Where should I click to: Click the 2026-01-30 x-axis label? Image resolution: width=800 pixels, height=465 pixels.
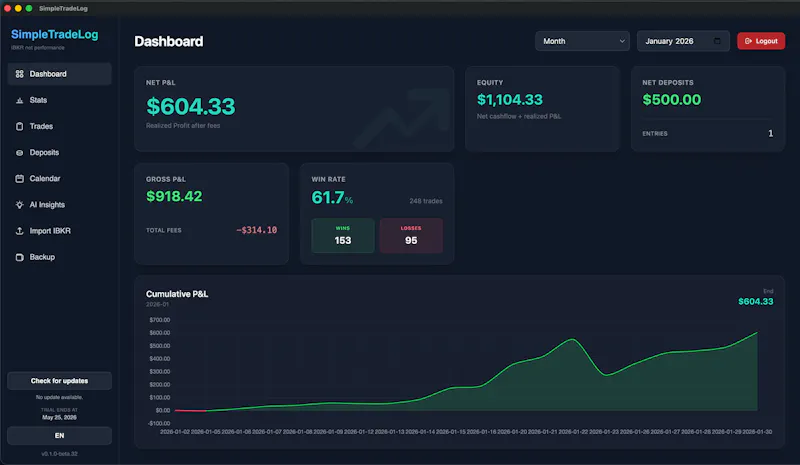(x=757, y=432)
